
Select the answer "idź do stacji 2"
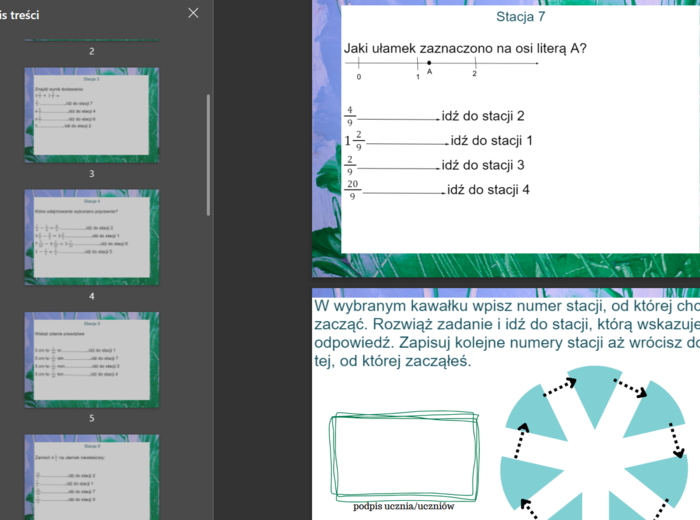tap(477, 116)
